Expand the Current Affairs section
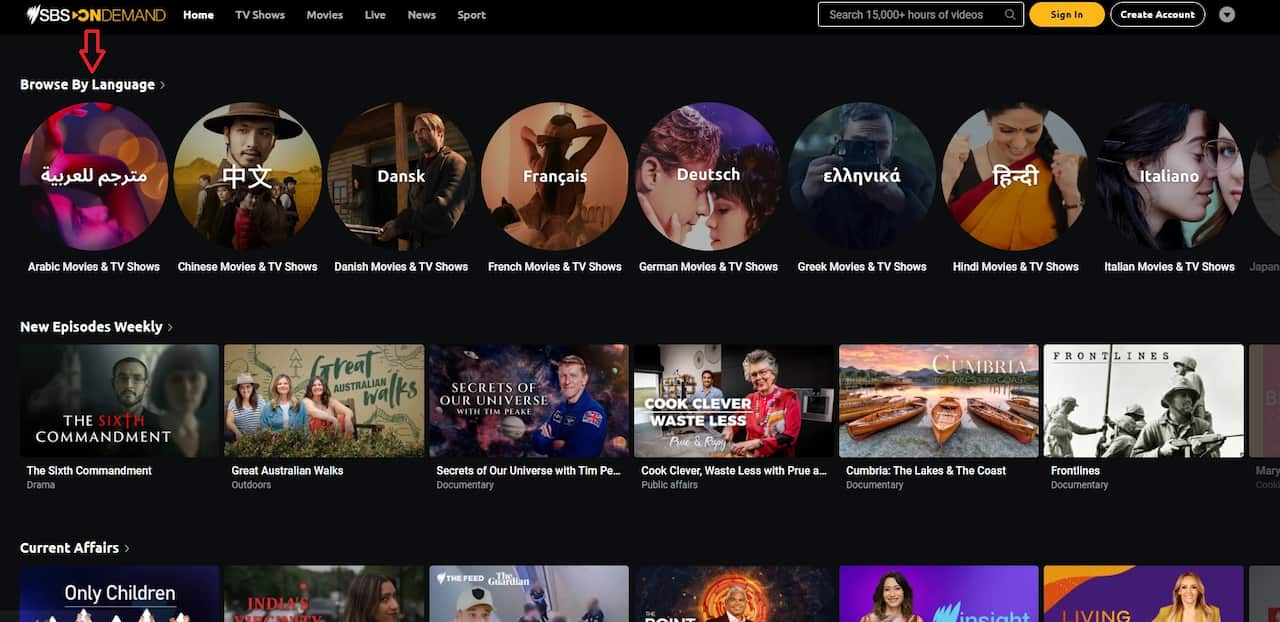Screen dimensions: 1280x622 point(70,548)
